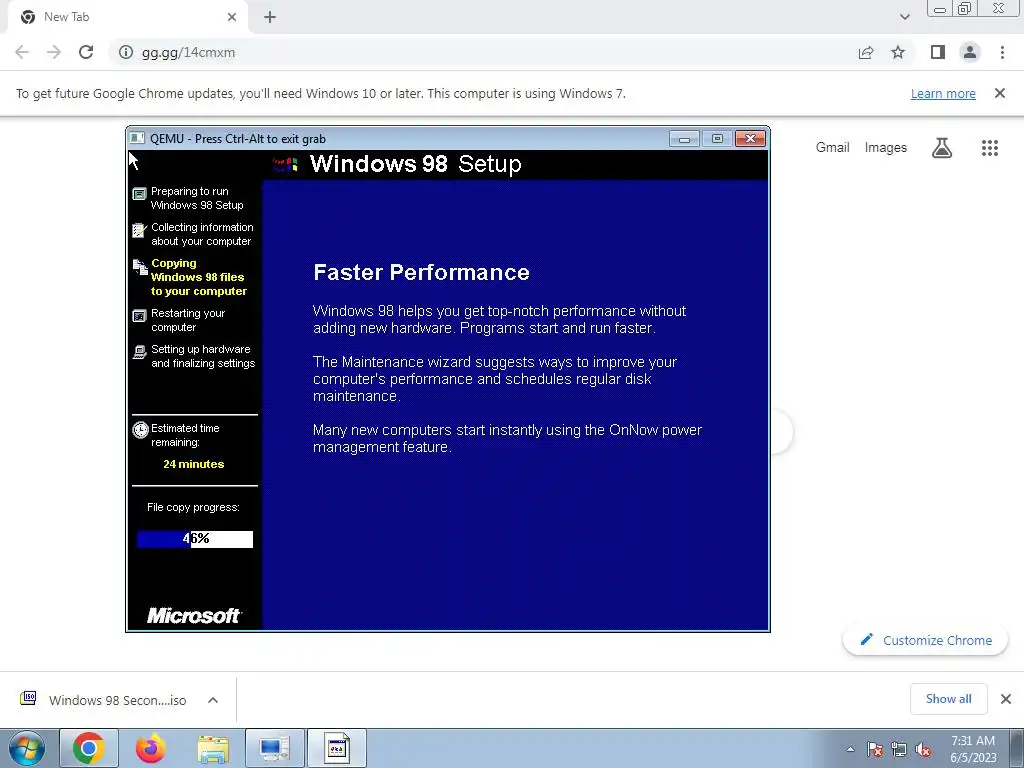This screenshot has width=1024, height=768.
Task: Maximize the QEMU window
Action: coord(717,138)
